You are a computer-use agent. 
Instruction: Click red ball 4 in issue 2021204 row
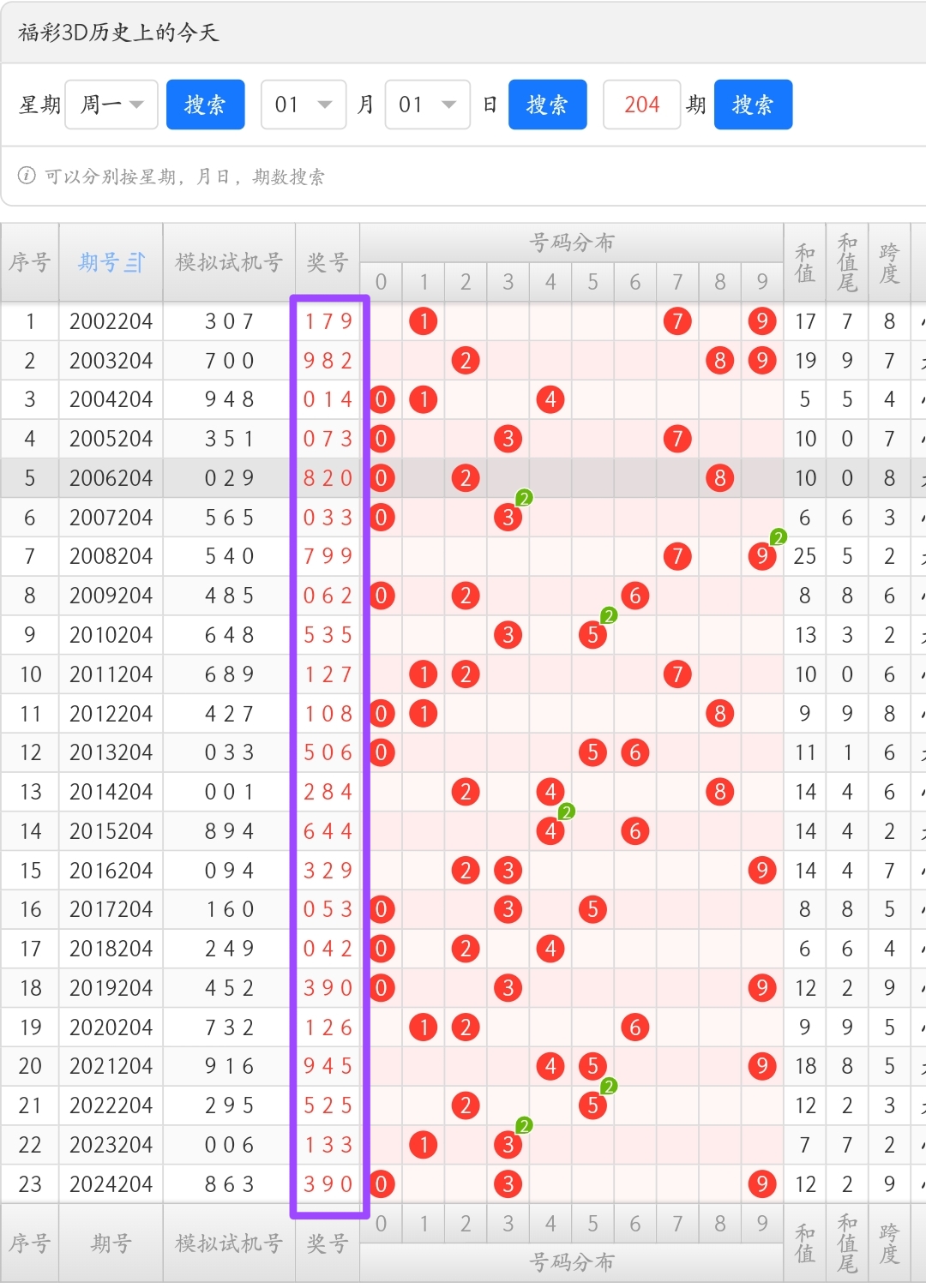click(550, 1066)
